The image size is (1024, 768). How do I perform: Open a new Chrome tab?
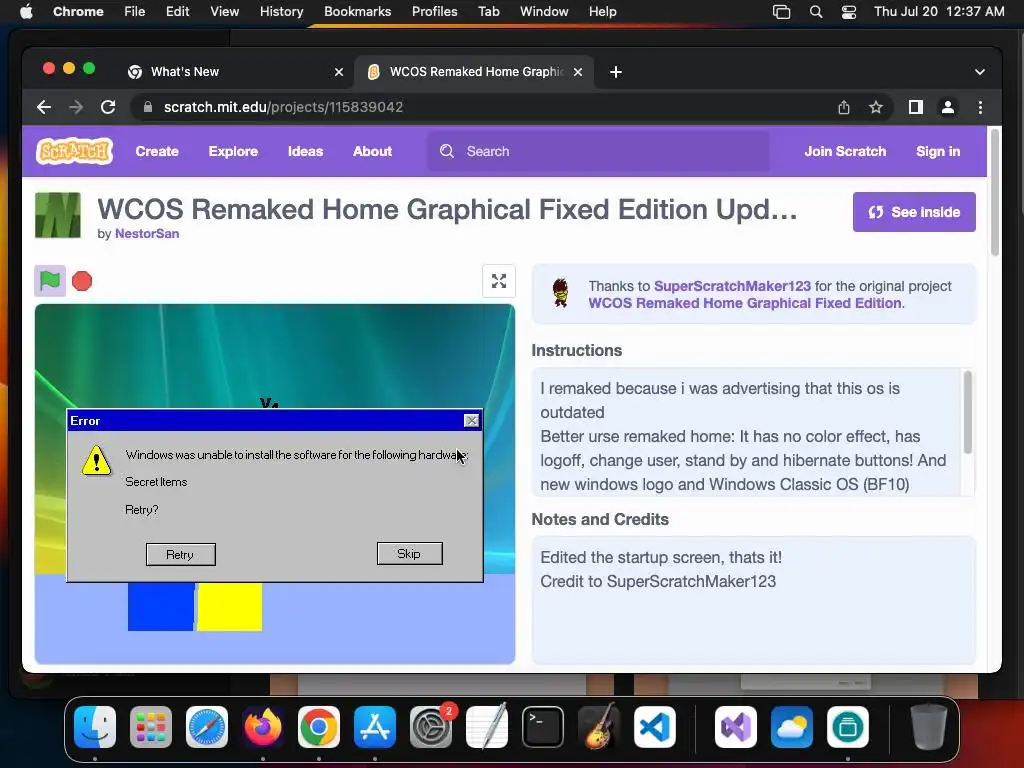pyautogui.click(x=616, y=72)
